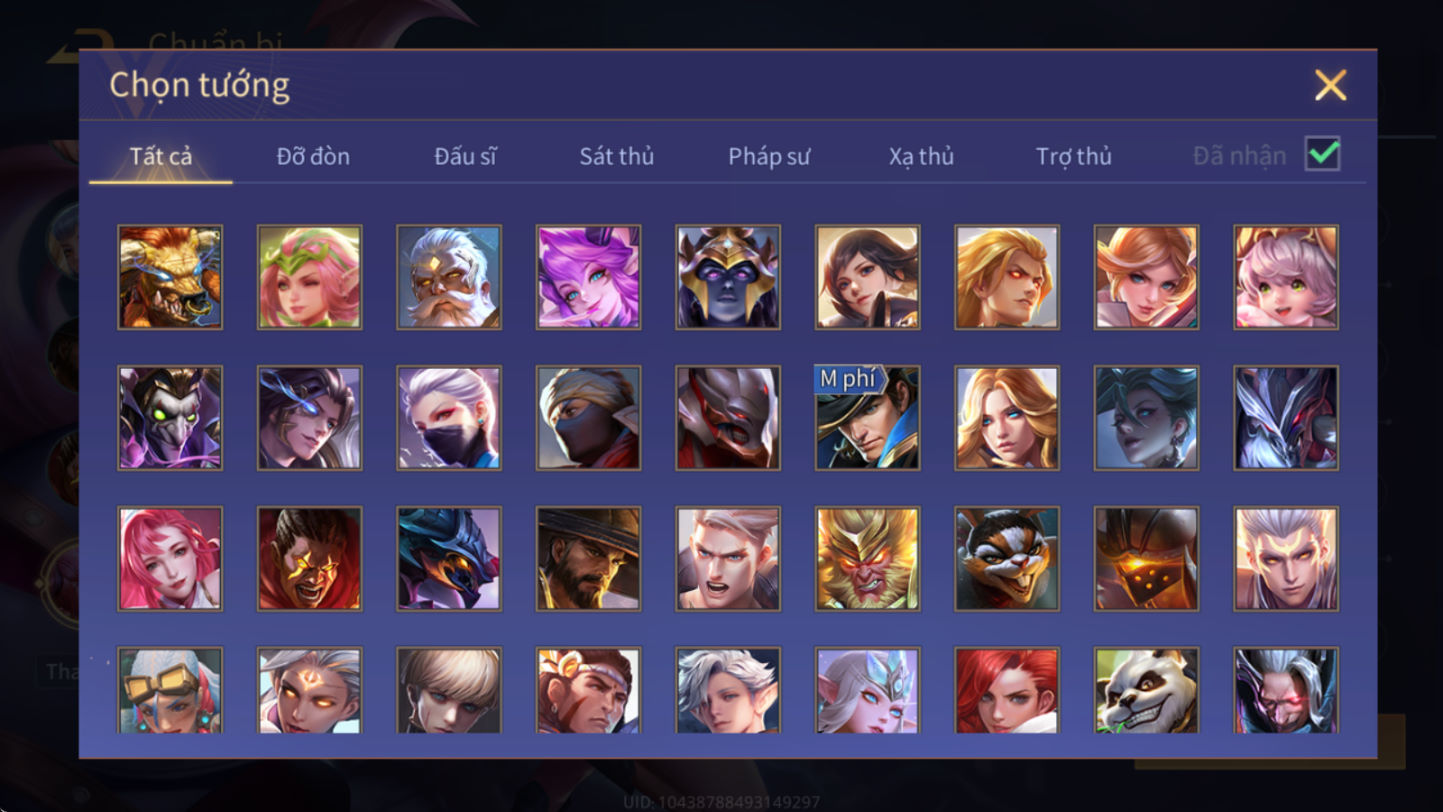This screenshot has width=1443, height=812.
Task: Select the Tất cả tab
Action: coord(161,156)
